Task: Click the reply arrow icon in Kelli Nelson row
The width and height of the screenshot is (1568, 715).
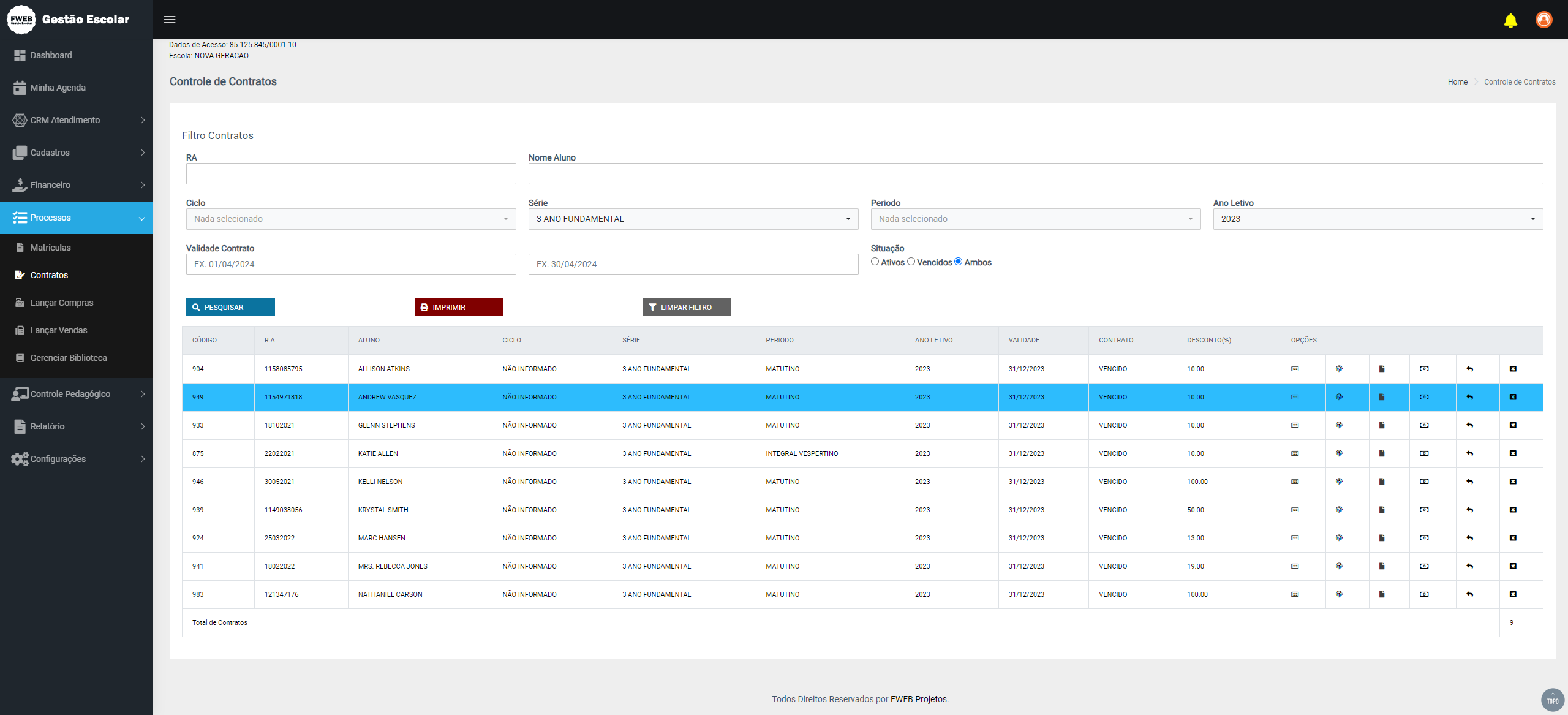Action: [x=1469, y=482]
